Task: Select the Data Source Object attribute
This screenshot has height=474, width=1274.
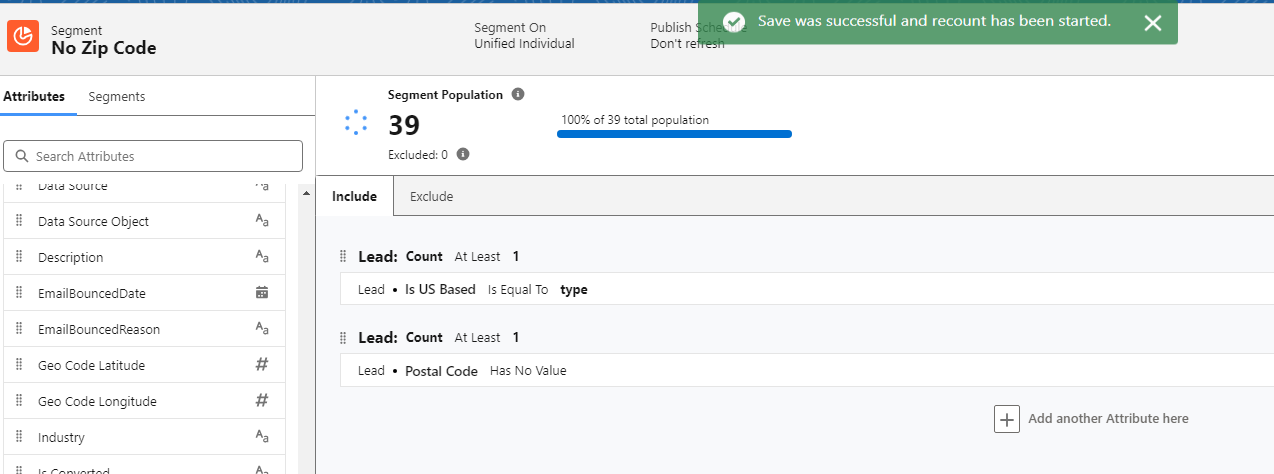Action: [x=93, y=221]
